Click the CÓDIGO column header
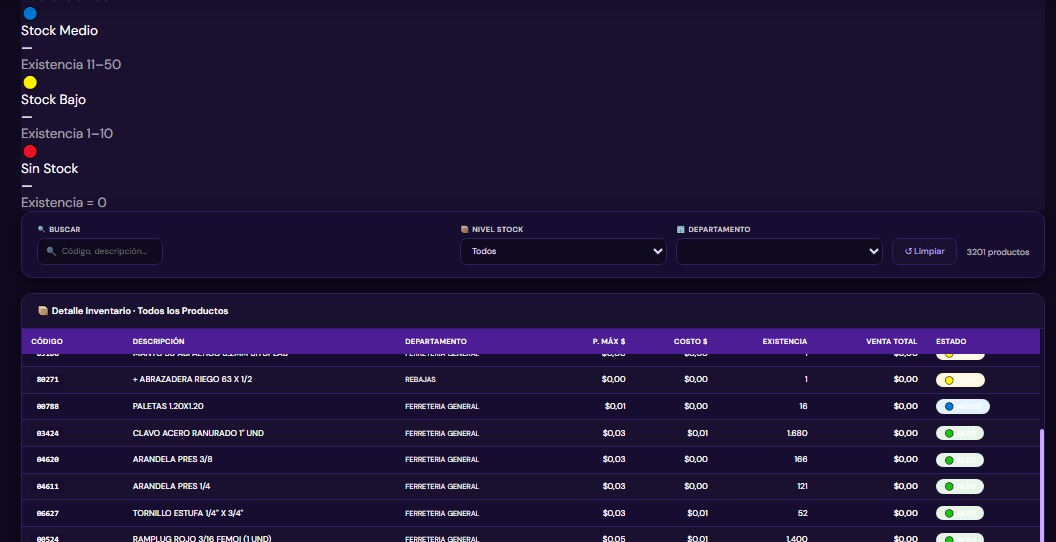The image size is (1056, 542). (47, 341)
